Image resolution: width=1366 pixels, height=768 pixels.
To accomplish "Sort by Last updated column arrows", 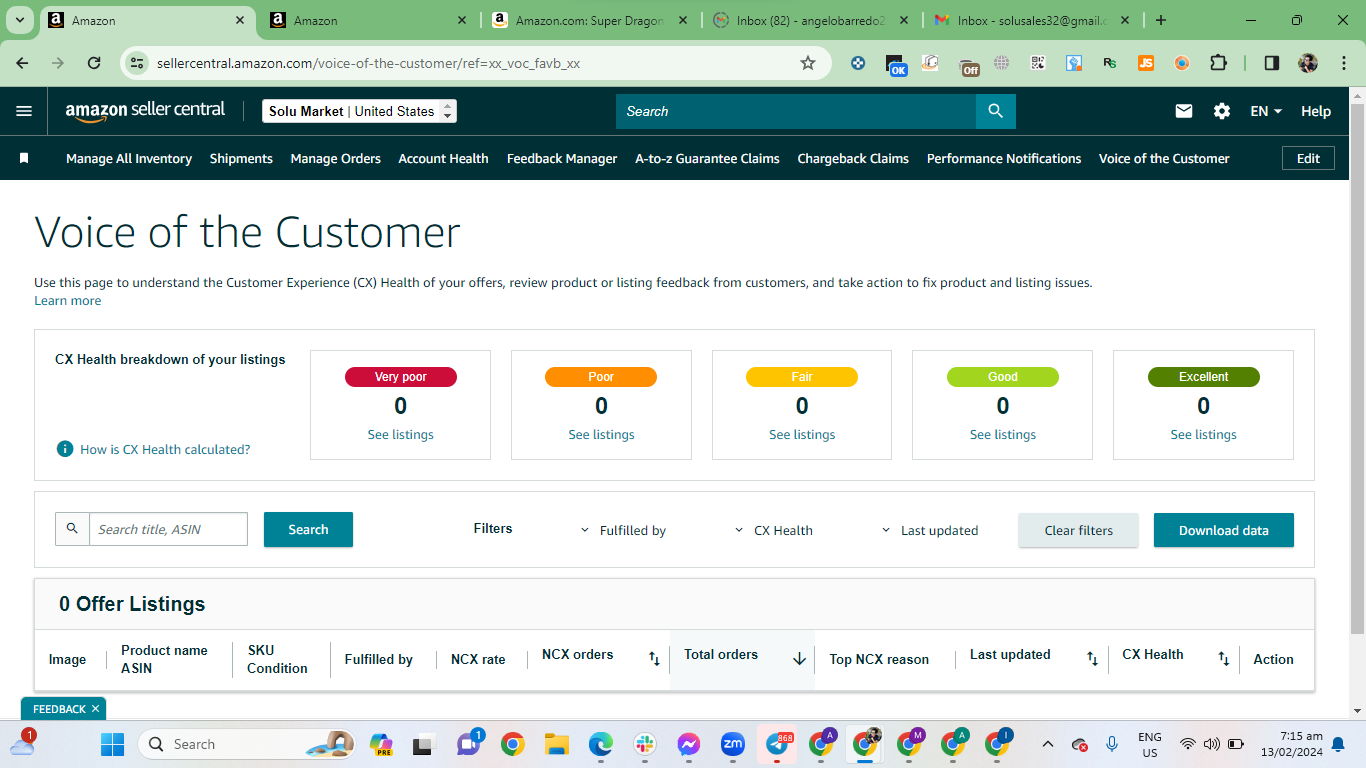I will point(1092,659).
